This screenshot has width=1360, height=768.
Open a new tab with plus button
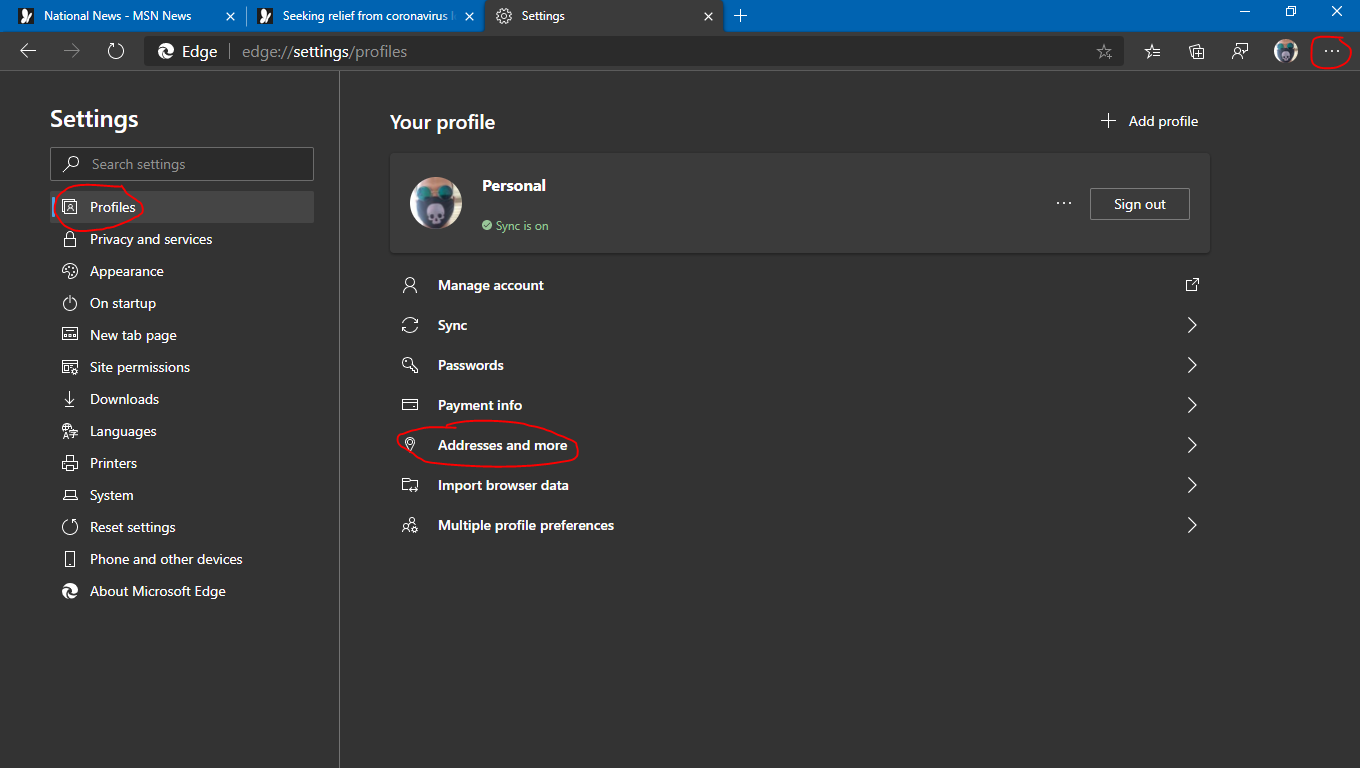point(741,16)
